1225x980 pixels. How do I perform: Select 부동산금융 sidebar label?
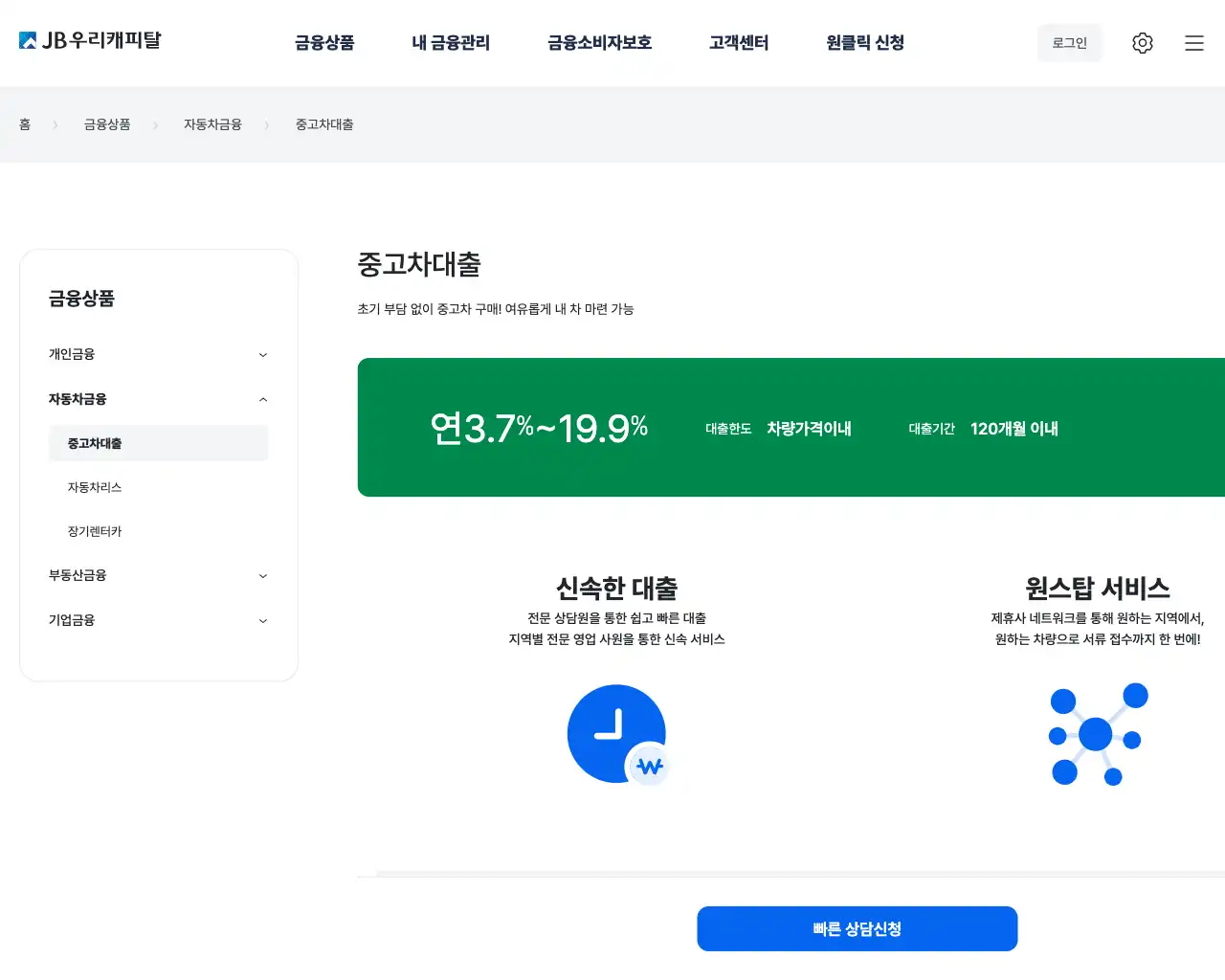pos(78,575)
